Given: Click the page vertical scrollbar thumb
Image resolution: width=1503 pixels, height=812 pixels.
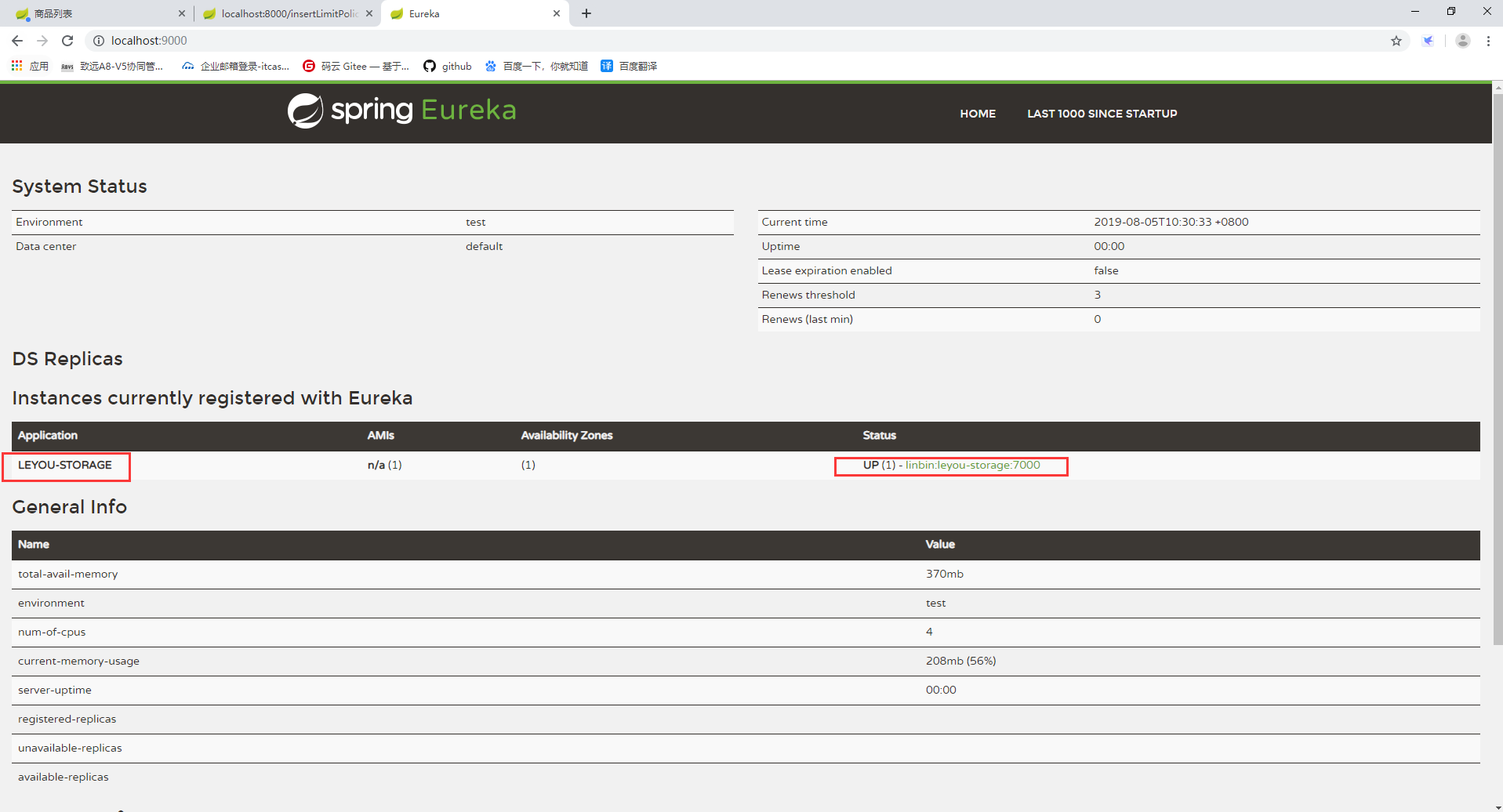Looking at the screenshot, I should tap(1498, 368).
